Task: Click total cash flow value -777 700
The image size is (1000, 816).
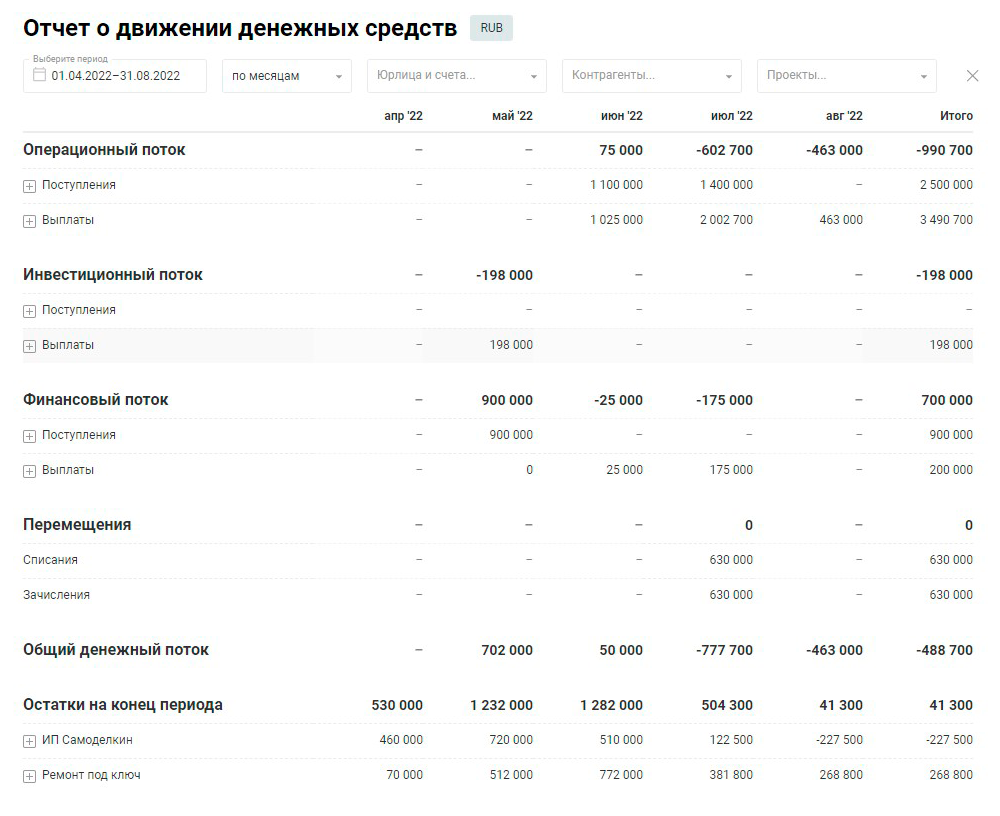Action: click(724, 651)
